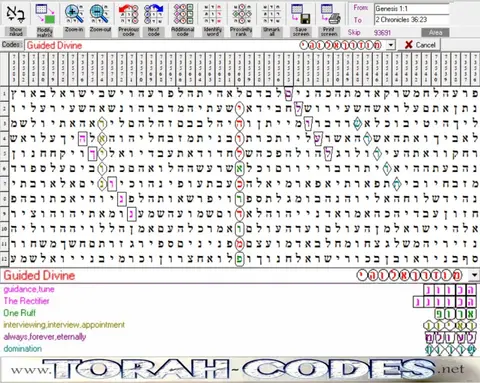Click the green circled letter in matrix row 12
Screen dimensions: 480x383
click(239, 258)
